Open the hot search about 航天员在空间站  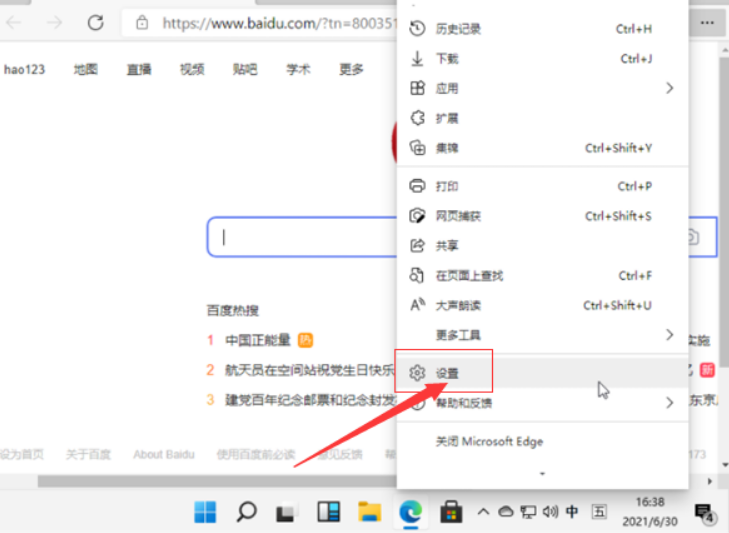(310, 370)
